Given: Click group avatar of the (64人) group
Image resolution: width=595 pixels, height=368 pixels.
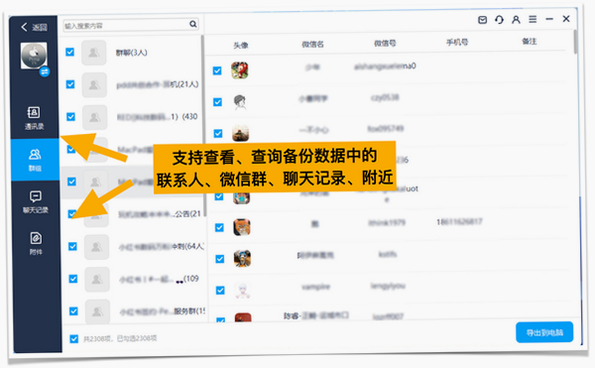Looking at the screenshot, I should pos(96,247).
